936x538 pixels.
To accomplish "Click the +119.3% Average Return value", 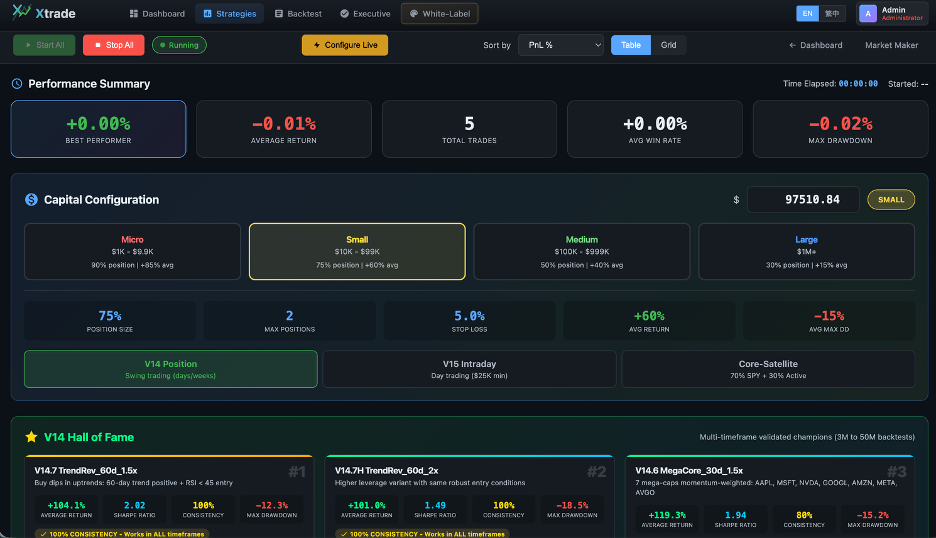I will pos(667,515).
